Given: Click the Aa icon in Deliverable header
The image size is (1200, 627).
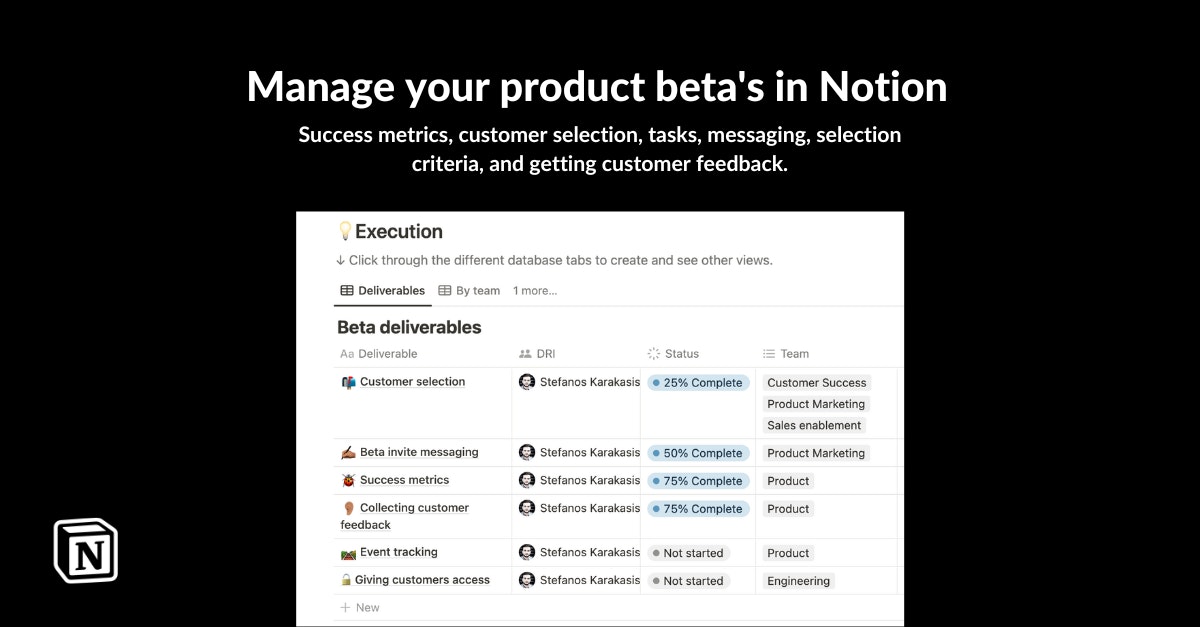Looking at the screenshot, I should click(x=347, y=354).
